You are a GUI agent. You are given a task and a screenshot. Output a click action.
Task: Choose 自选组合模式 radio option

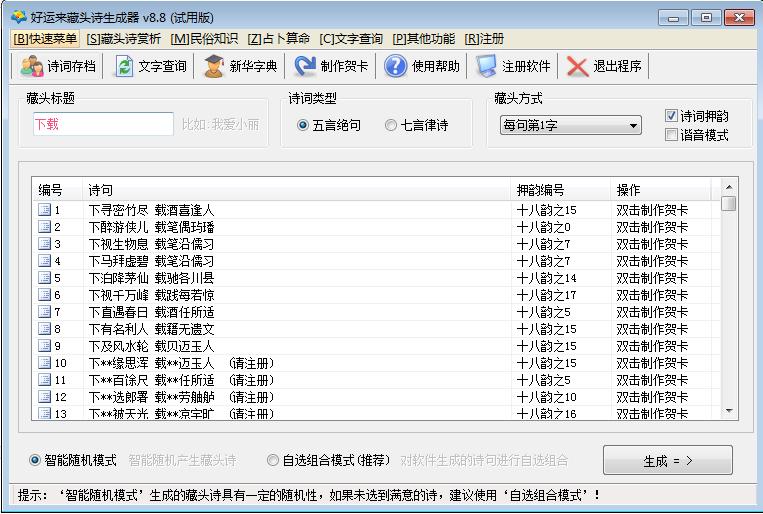click(x=273, y=460)
